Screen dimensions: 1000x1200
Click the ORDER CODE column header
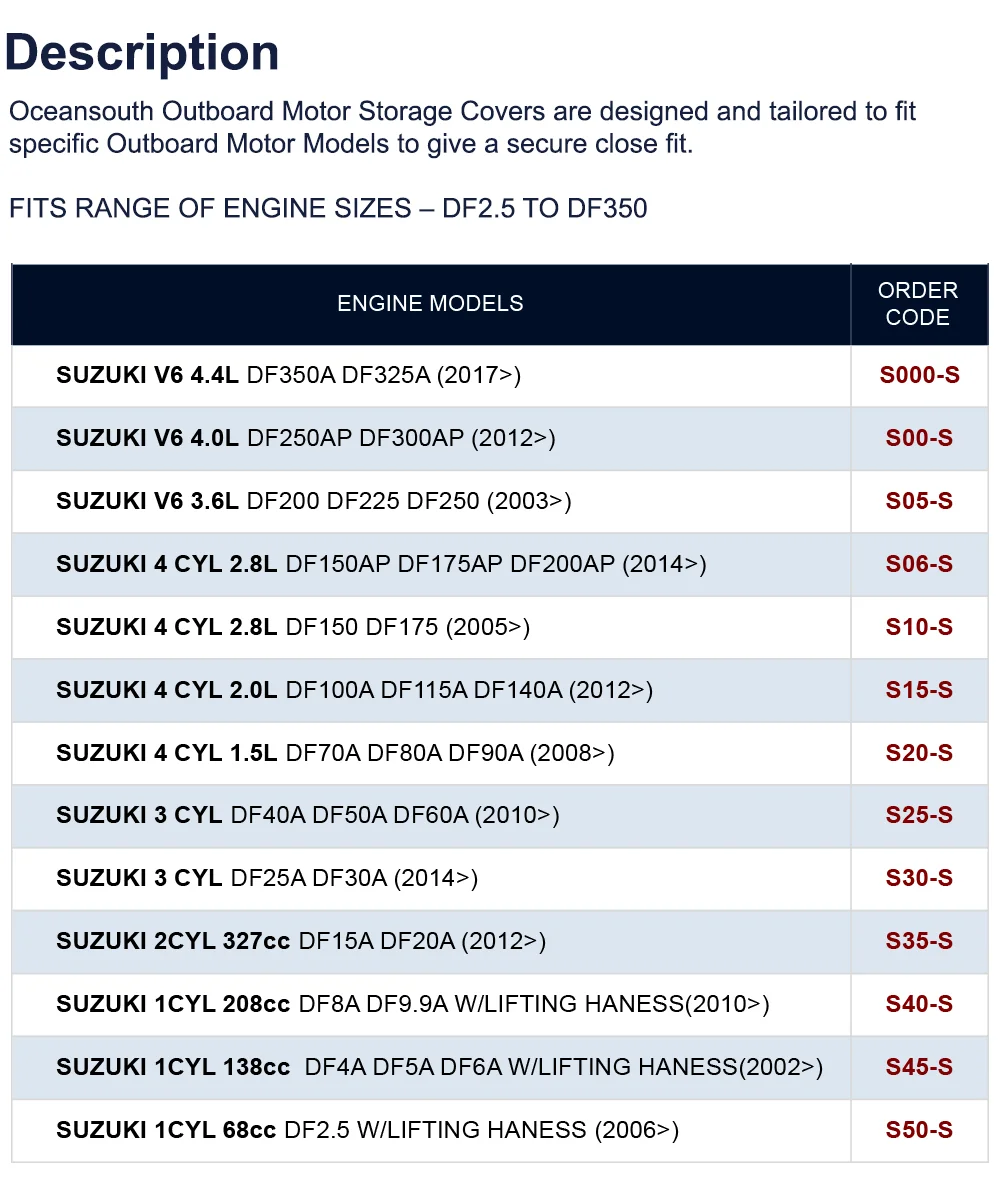pyautogui.click(x=918, y=303)
